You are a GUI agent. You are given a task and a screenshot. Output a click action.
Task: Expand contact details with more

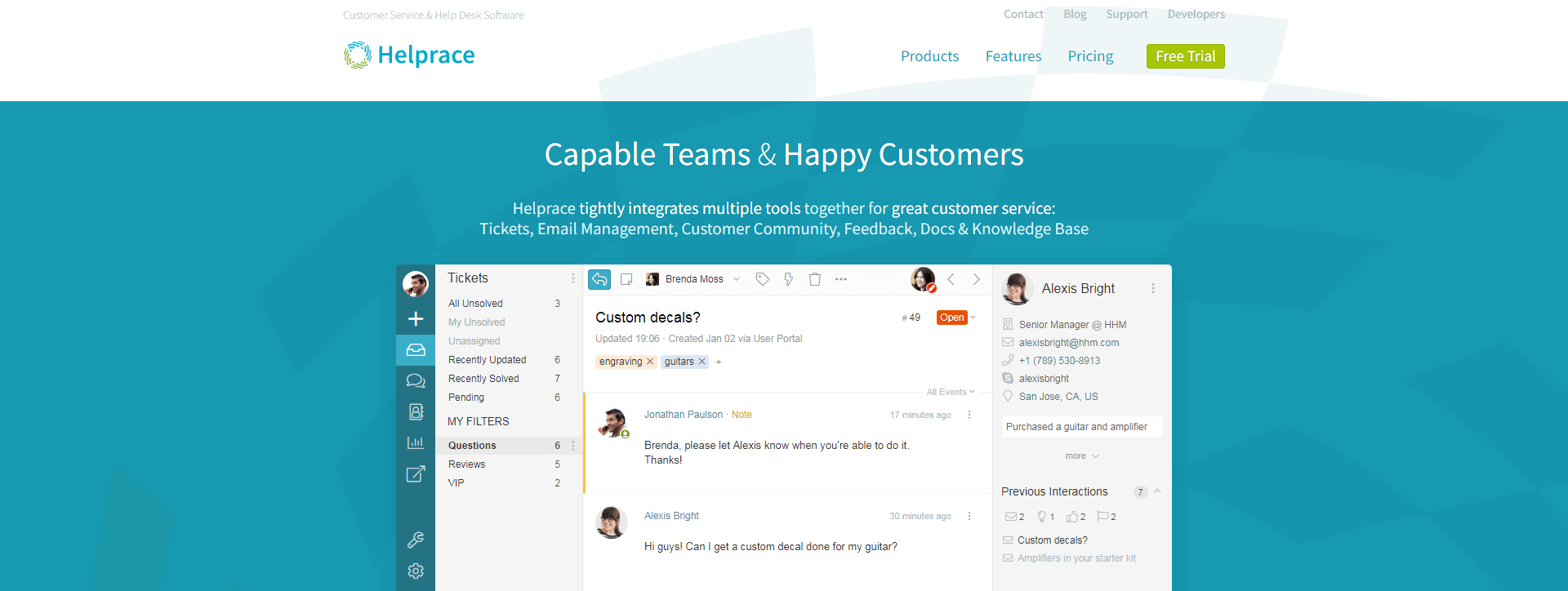(x=1082, y=456)
